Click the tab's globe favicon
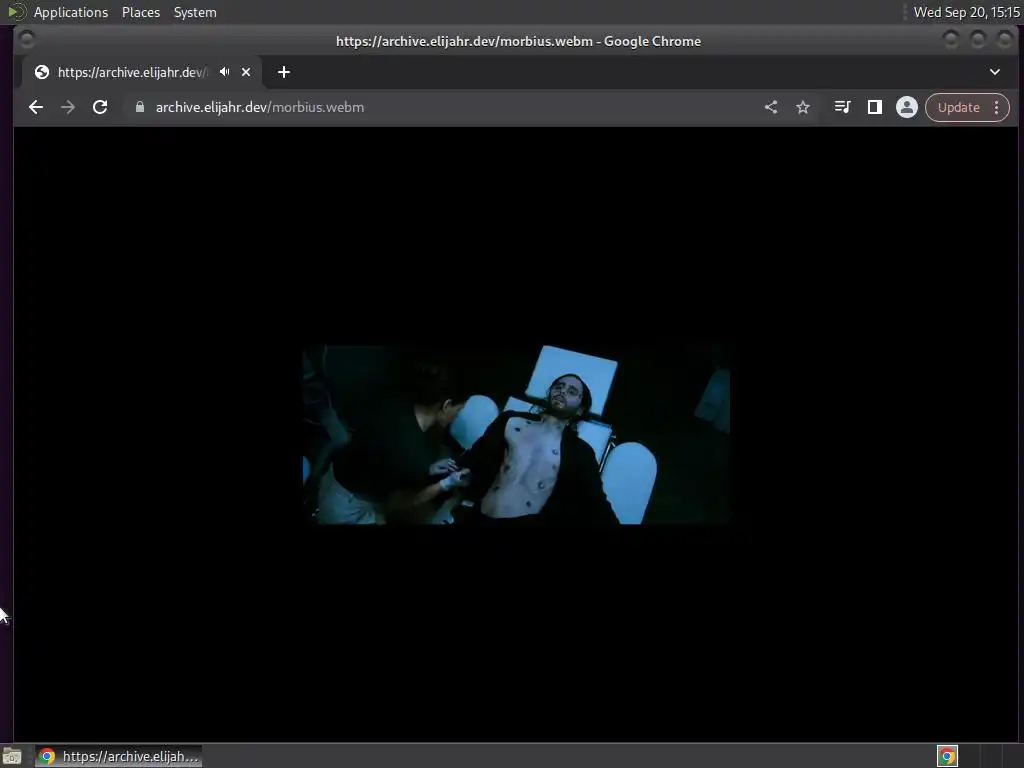The width and height of the screenshot is (1024, 768). [x=42, y=72]
